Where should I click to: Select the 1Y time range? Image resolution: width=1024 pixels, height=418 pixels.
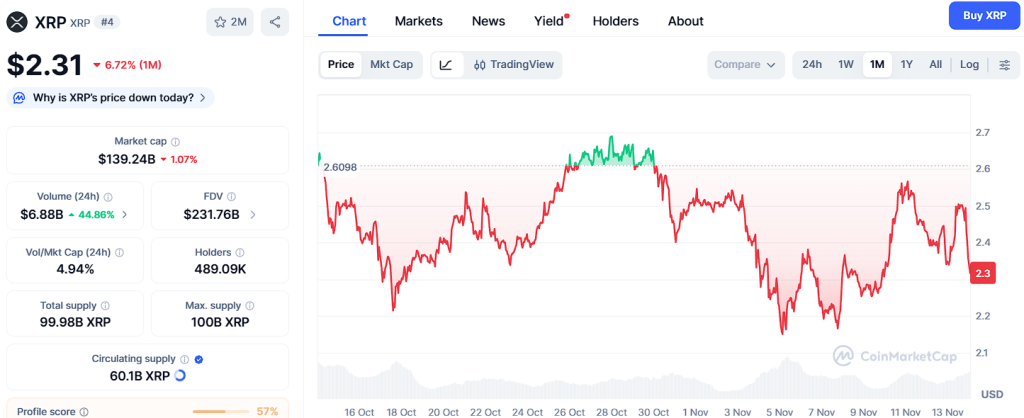(x=906, y=65)
